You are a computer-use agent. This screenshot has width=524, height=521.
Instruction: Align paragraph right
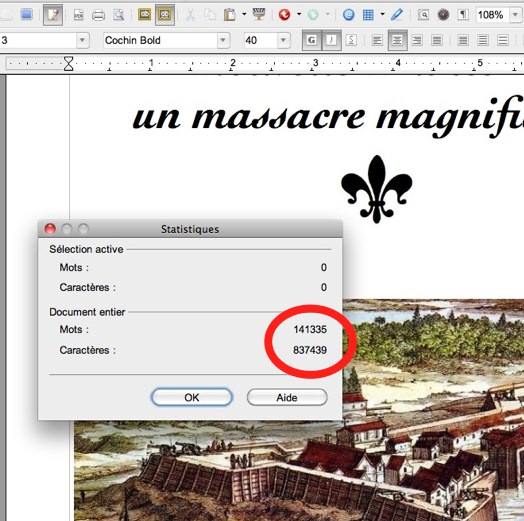click(417, 40)
